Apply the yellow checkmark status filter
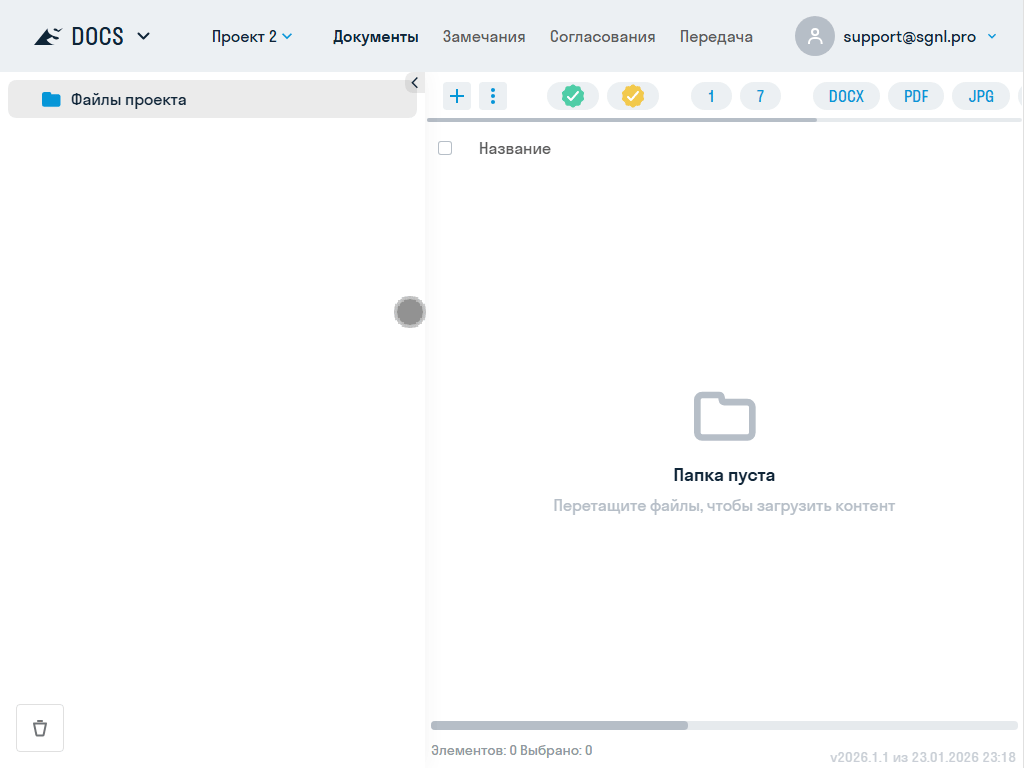 (633, 96)
